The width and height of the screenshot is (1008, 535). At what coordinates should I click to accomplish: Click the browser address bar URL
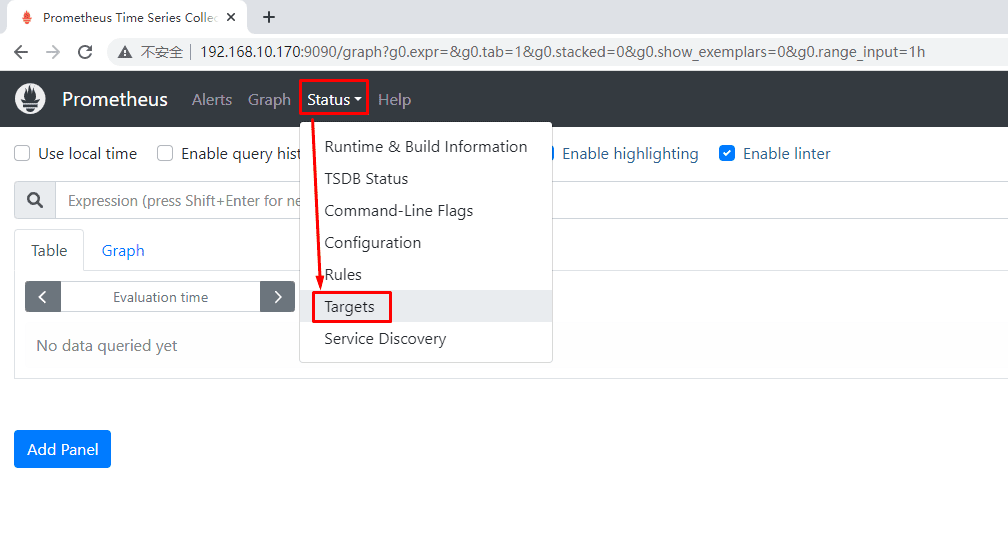(x=562, y=52)
